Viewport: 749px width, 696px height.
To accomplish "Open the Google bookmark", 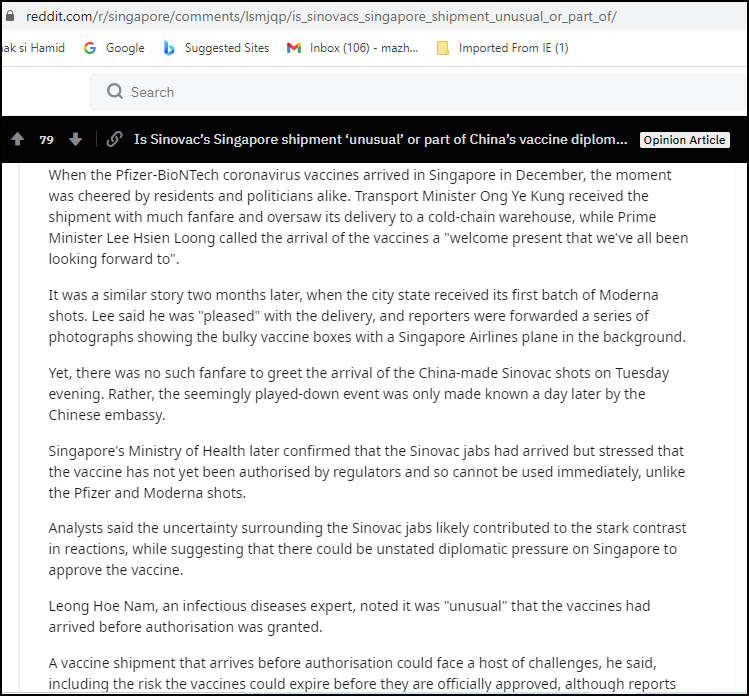I will pos(114,48).
